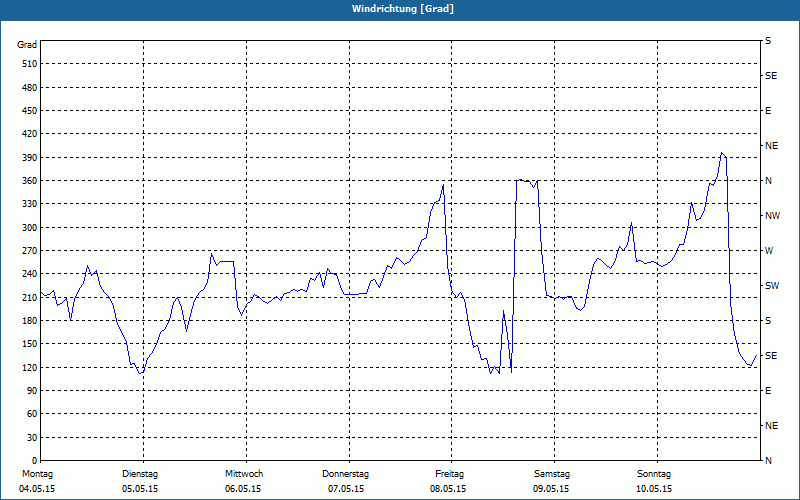Click the 180 y-axis value

[x=30, y=321]
